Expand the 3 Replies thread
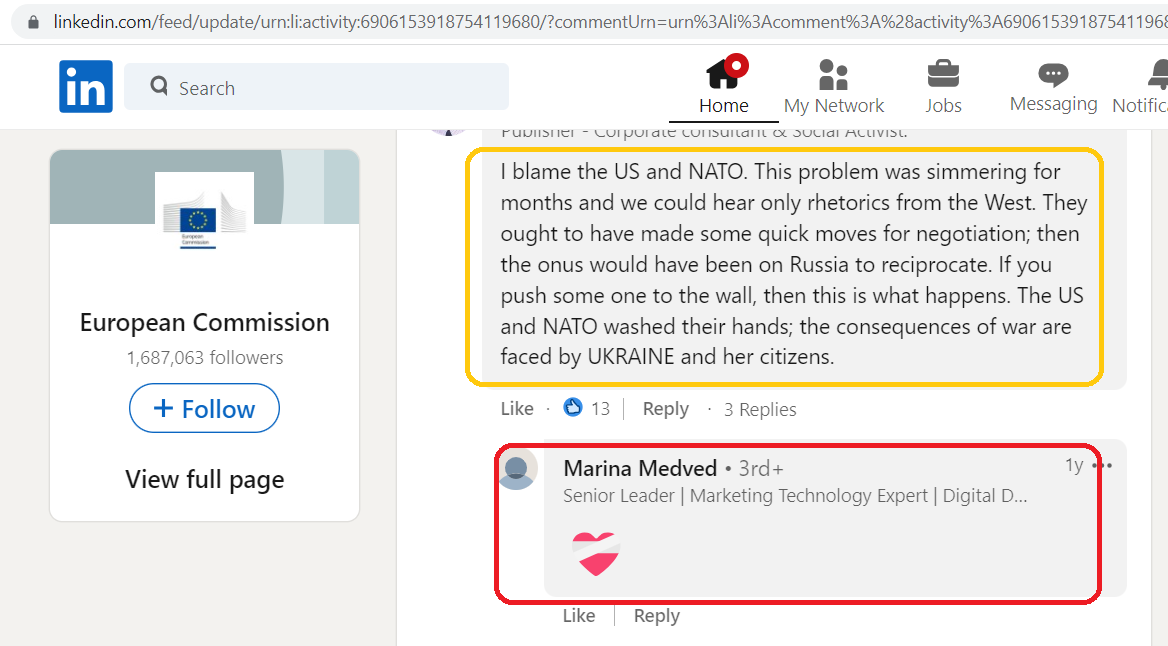The image size is (1168, 646). [760, 409]
